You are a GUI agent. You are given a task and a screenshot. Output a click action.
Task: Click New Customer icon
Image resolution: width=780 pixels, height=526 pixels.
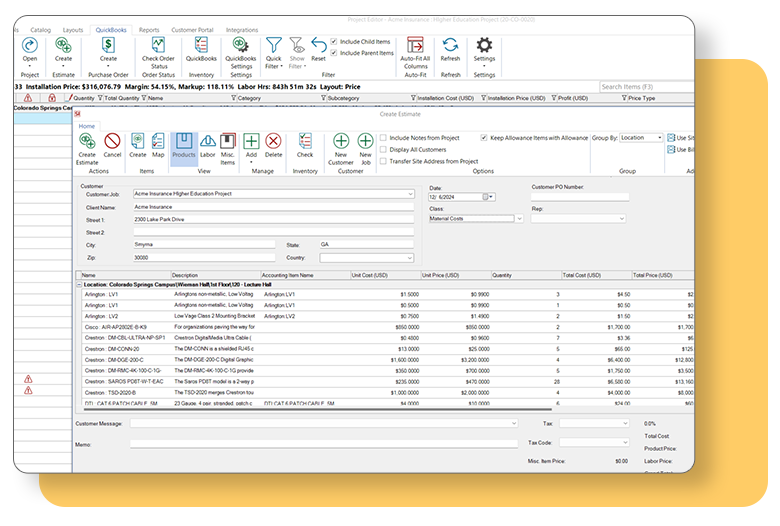coord(341,142)
